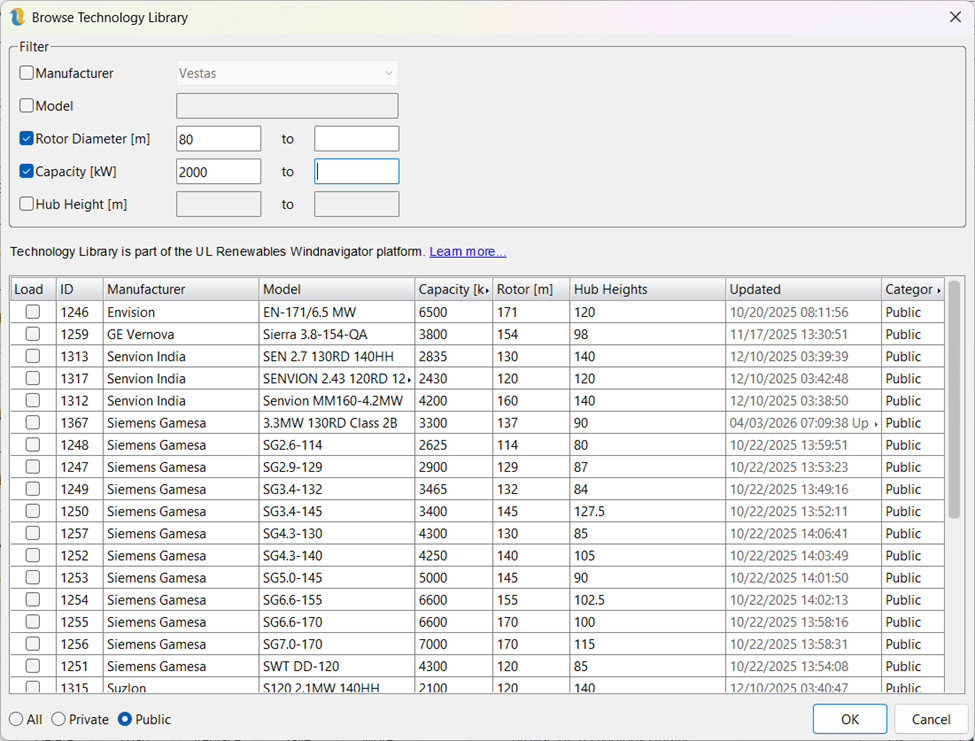This screenshot has width=975, height=741.
Task: Click the Capacity maximum input field
Action: [x=356, y=172]
